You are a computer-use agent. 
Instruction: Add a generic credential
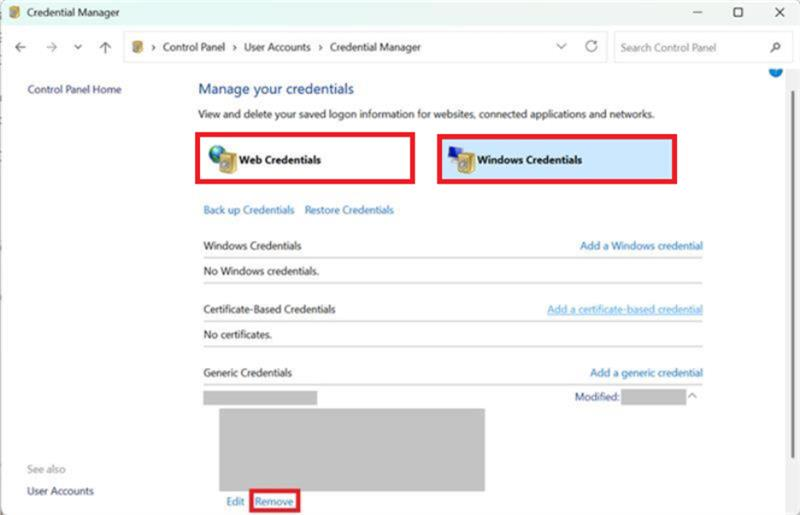[646, 373]
